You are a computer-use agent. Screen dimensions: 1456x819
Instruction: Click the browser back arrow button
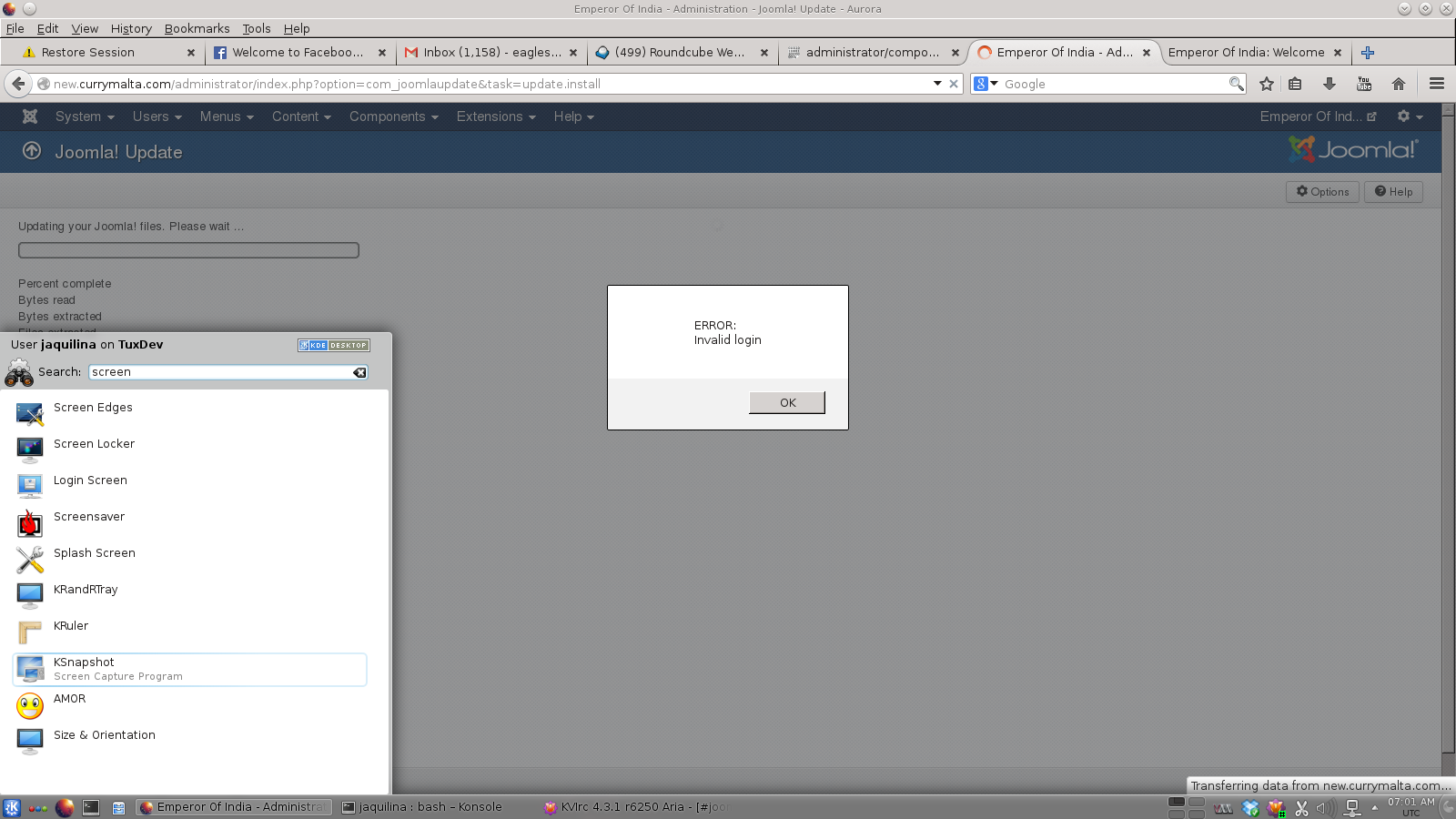pos(18,84)
